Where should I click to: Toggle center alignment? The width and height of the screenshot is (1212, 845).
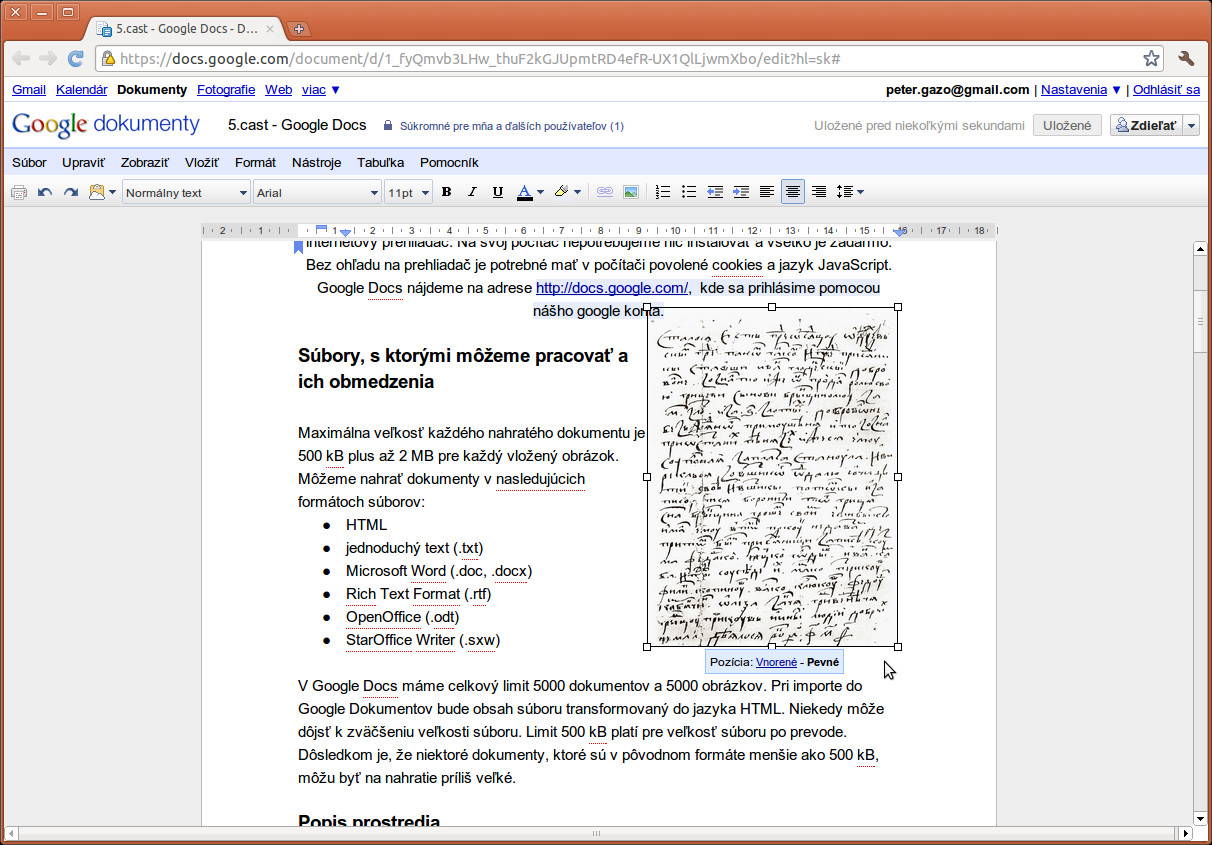coord(793,192)
